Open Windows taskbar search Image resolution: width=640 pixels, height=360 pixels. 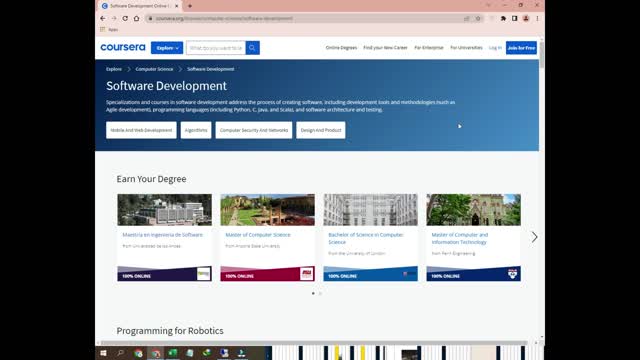[x=120, y=353]
